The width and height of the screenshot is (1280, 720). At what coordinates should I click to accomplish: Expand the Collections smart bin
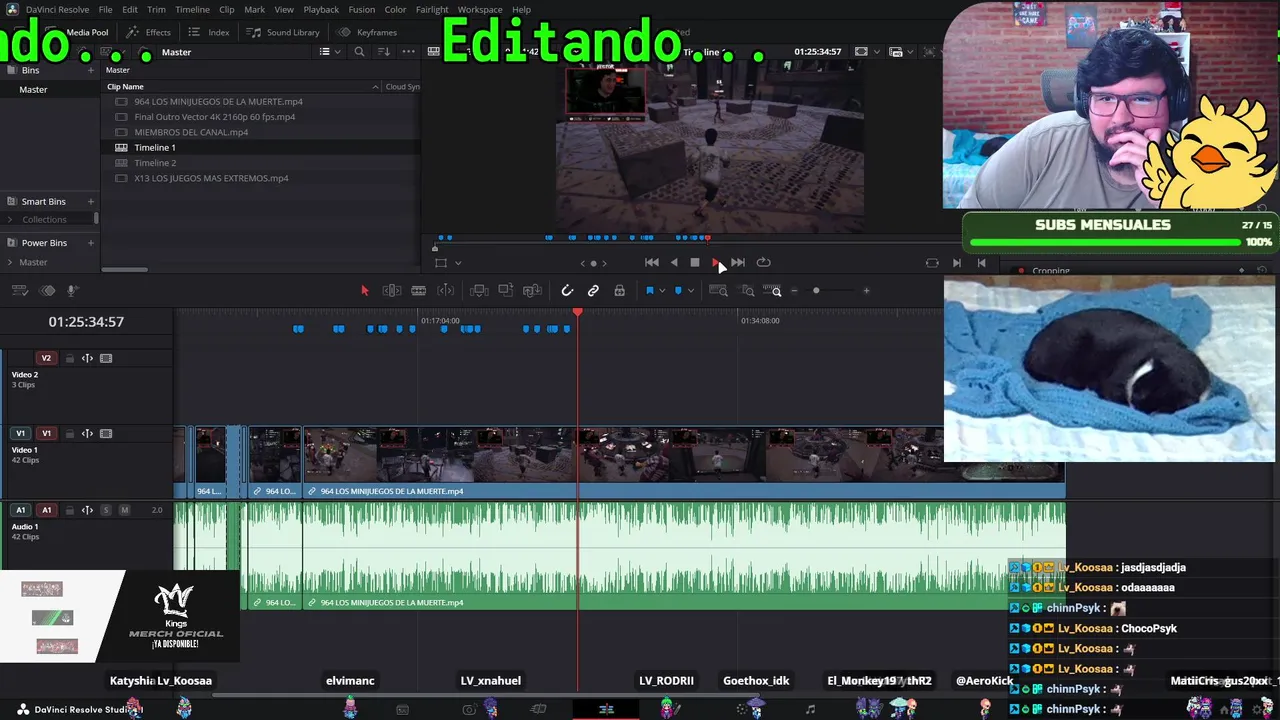(x=10, y=219)
